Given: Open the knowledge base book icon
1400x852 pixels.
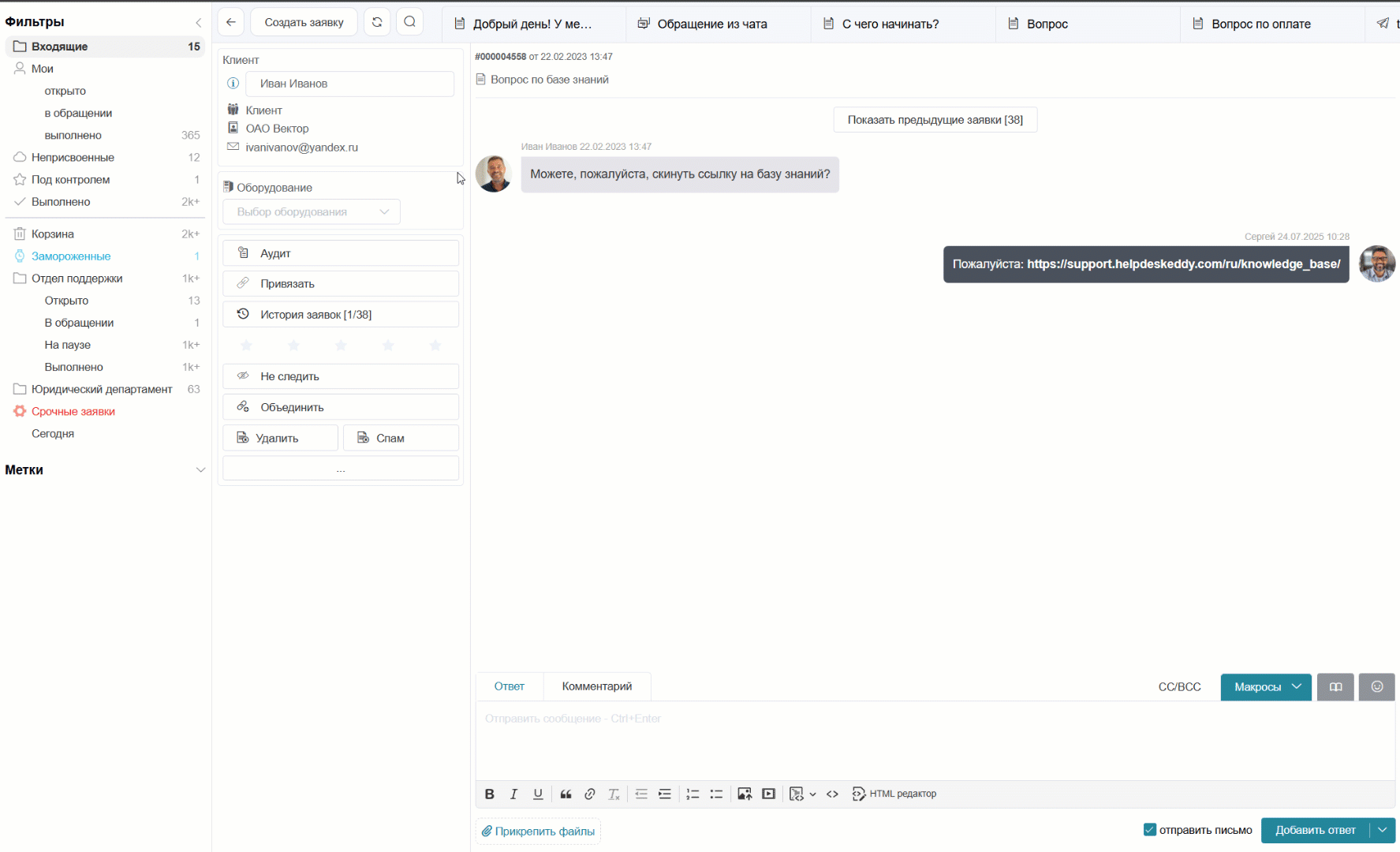Looking at the screenshot, I should pyautogui.click(x=1335, y=686).
